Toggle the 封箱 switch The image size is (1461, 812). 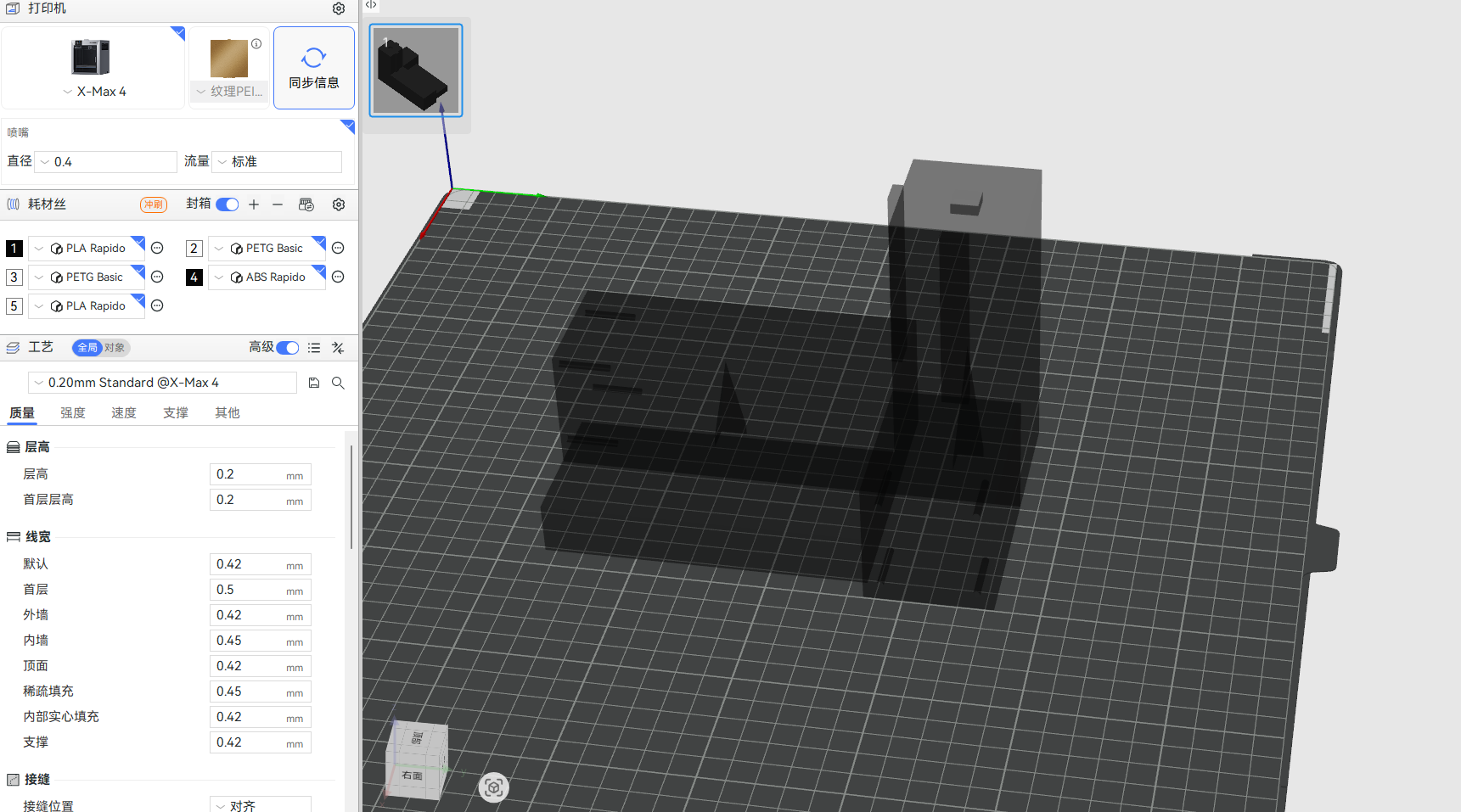coord(228,204)
